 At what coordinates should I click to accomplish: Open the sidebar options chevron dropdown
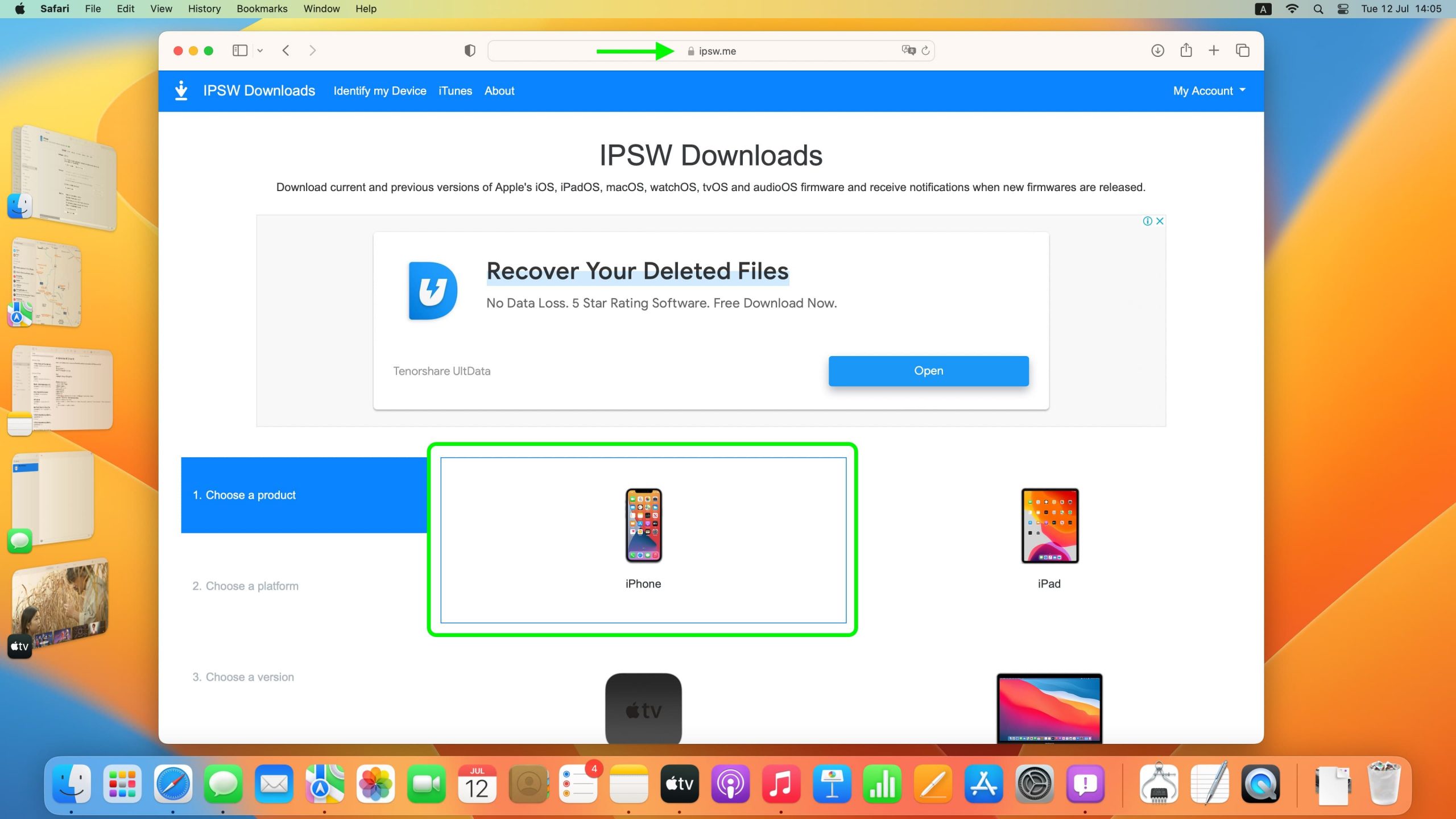click(260, 51)
